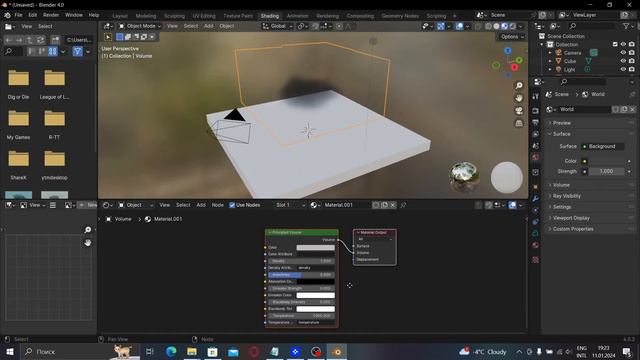
Task: Select solid viewport shading mode icon
Action: pyautogui.click(x=496, y=26)
